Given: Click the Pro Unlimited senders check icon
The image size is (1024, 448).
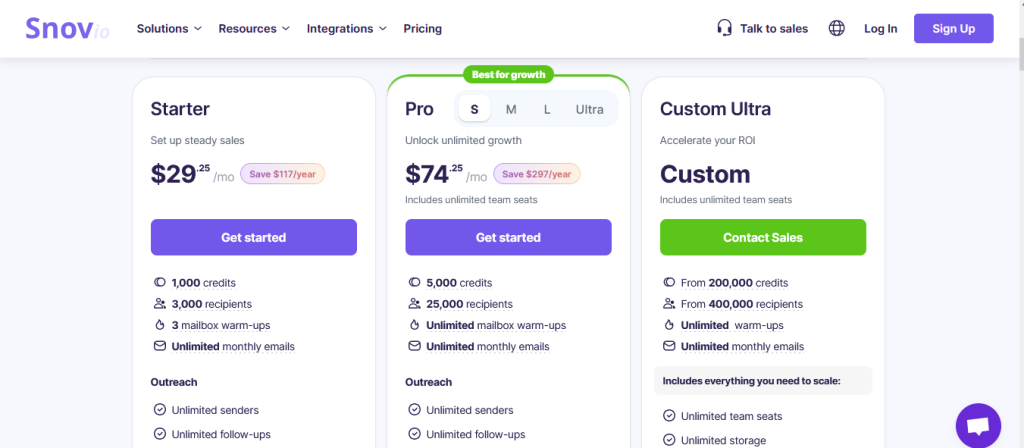Looking at the screenshot, I should 414,410.
